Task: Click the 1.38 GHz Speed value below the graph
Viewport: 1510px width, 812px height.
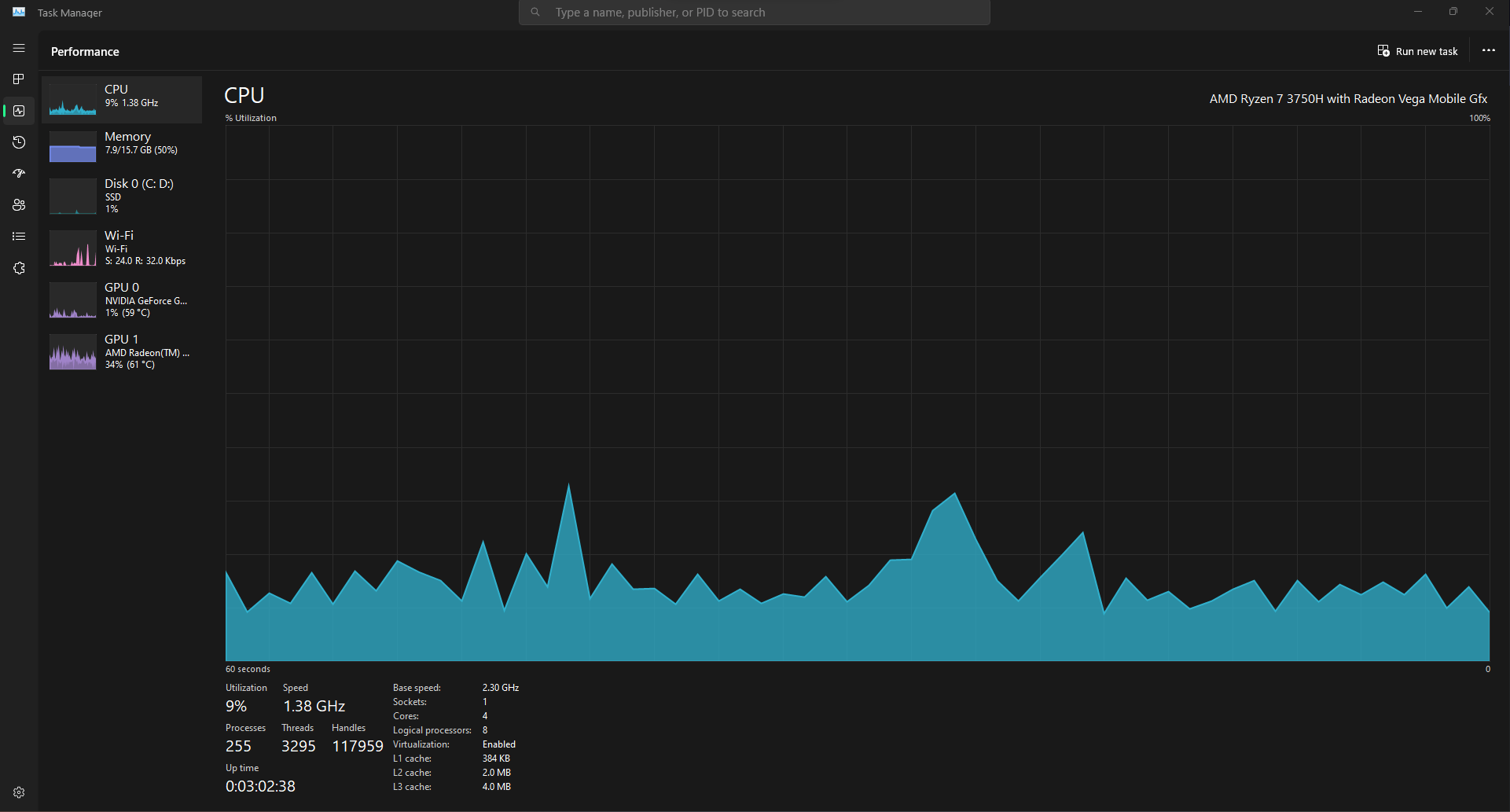Action: point(314,706)
